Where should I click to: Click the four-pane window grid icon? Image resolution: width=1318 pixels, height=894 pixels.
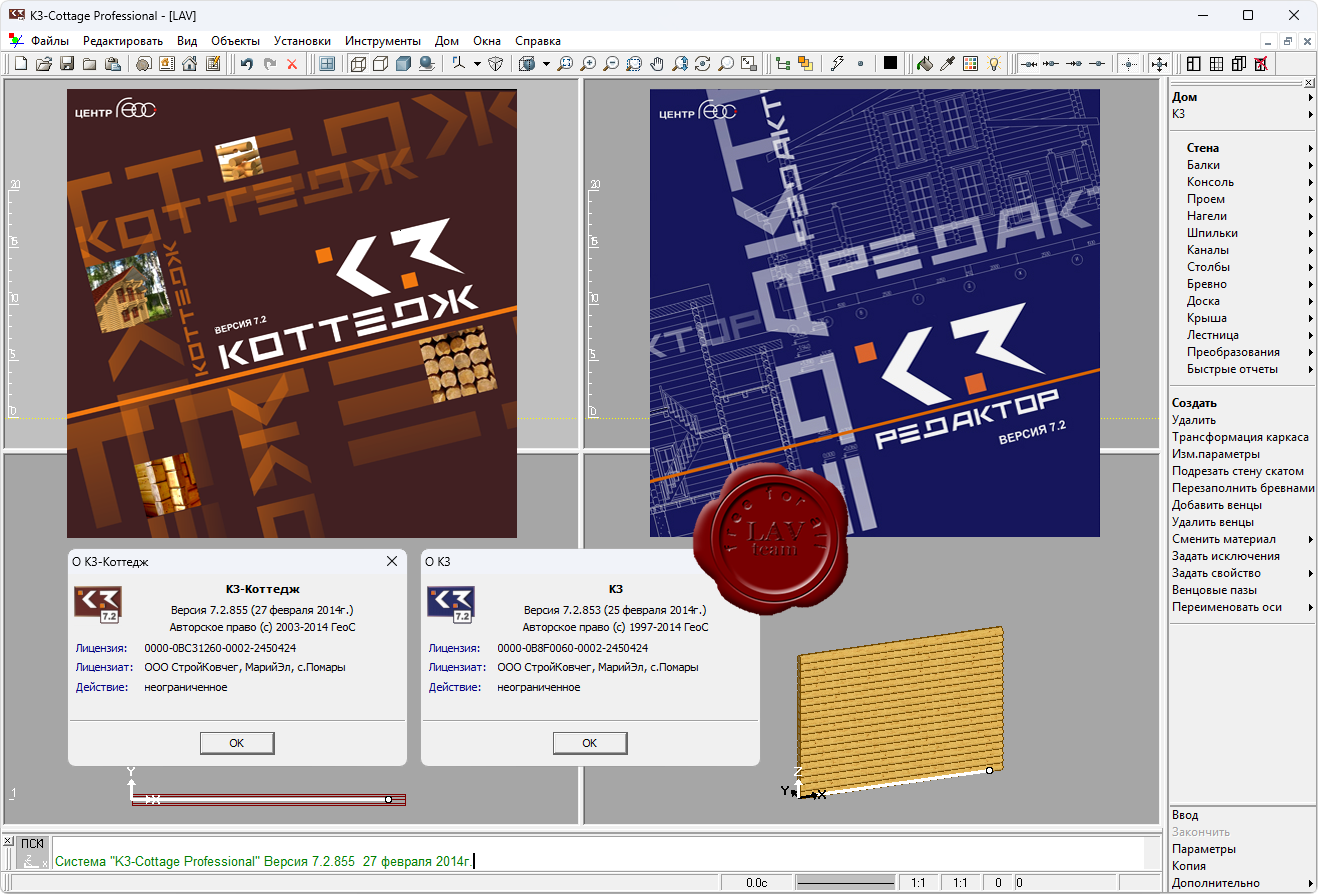coord(327,64)
